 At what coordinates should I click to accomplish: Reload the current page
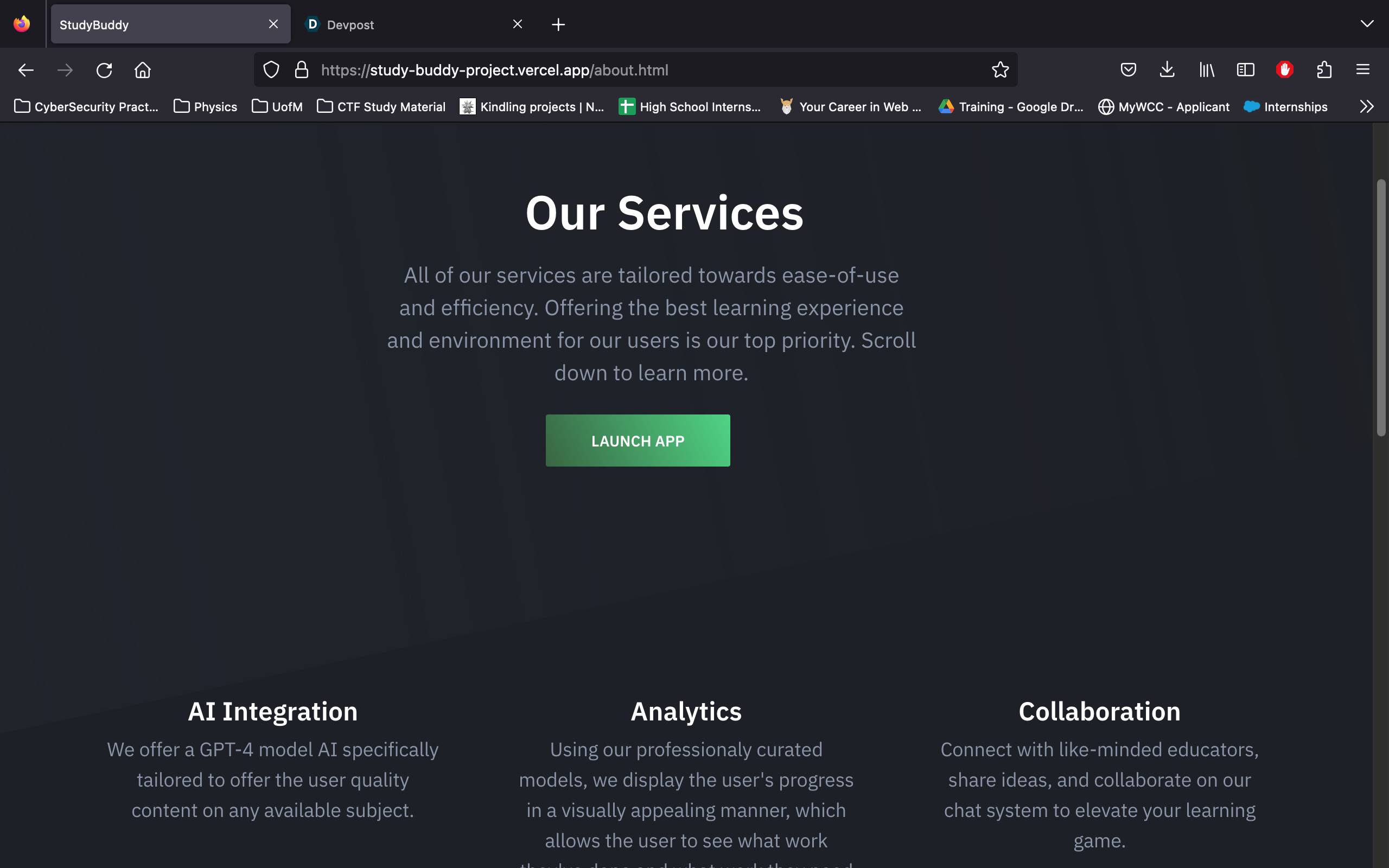[x=104, y=70]
